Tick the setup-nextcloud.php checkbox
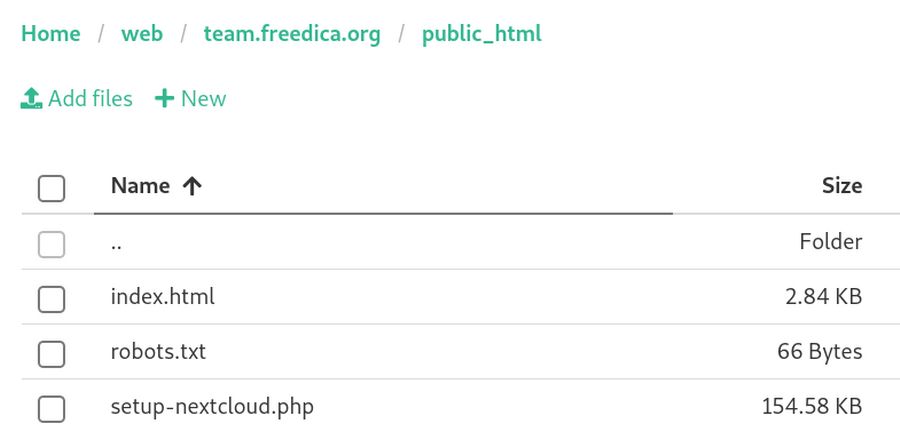900x439 pixels. pyautogui.click(x=51, y=408)
